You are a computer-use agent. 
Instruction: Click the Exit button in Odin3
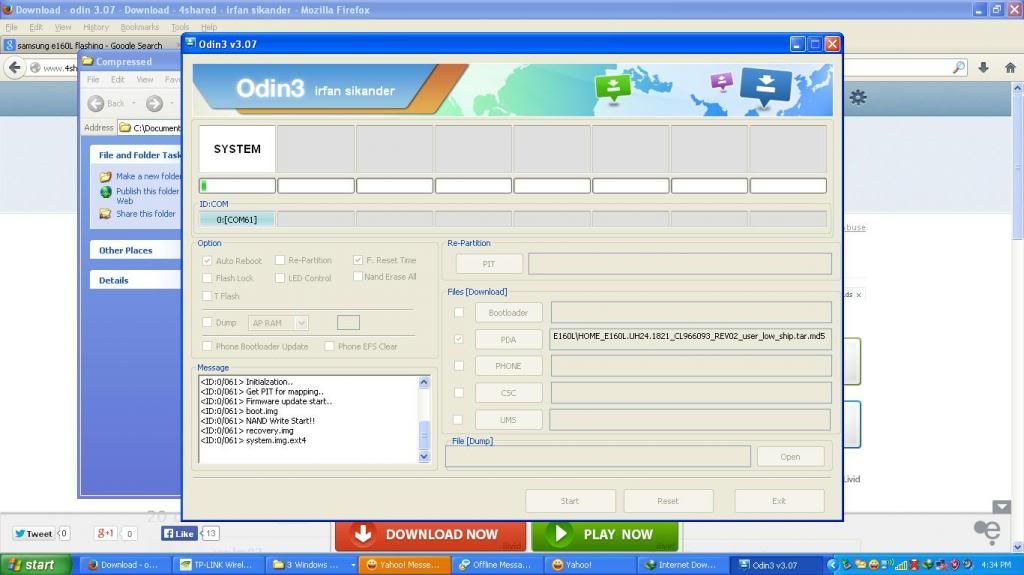coord(779,501)
